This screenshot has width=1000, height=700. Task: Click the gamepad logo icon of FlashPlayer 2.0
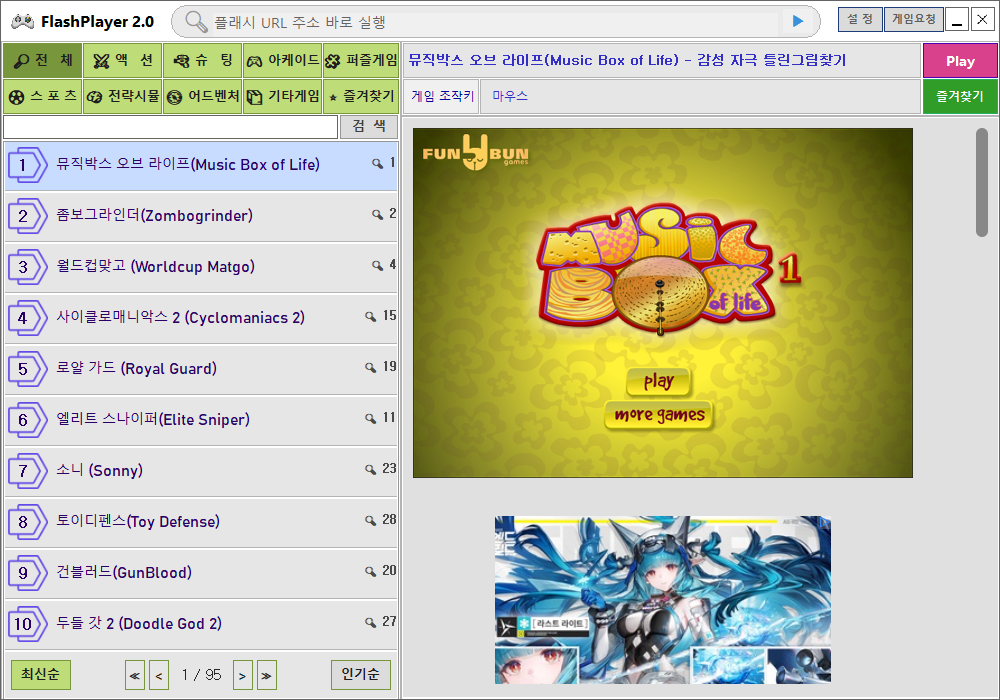pos(23,21)
